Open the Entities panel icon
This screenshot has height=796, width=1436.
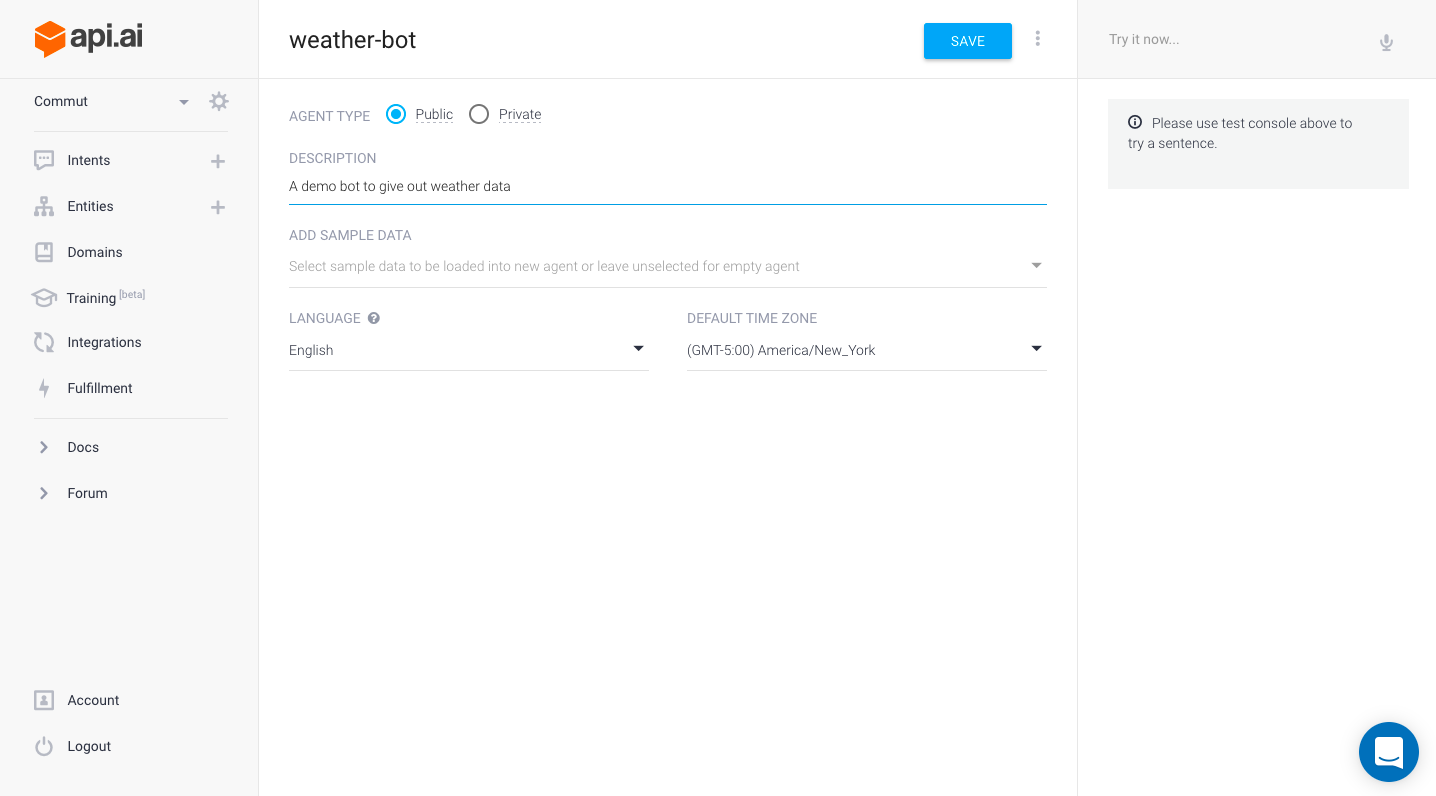pos(43,206)
